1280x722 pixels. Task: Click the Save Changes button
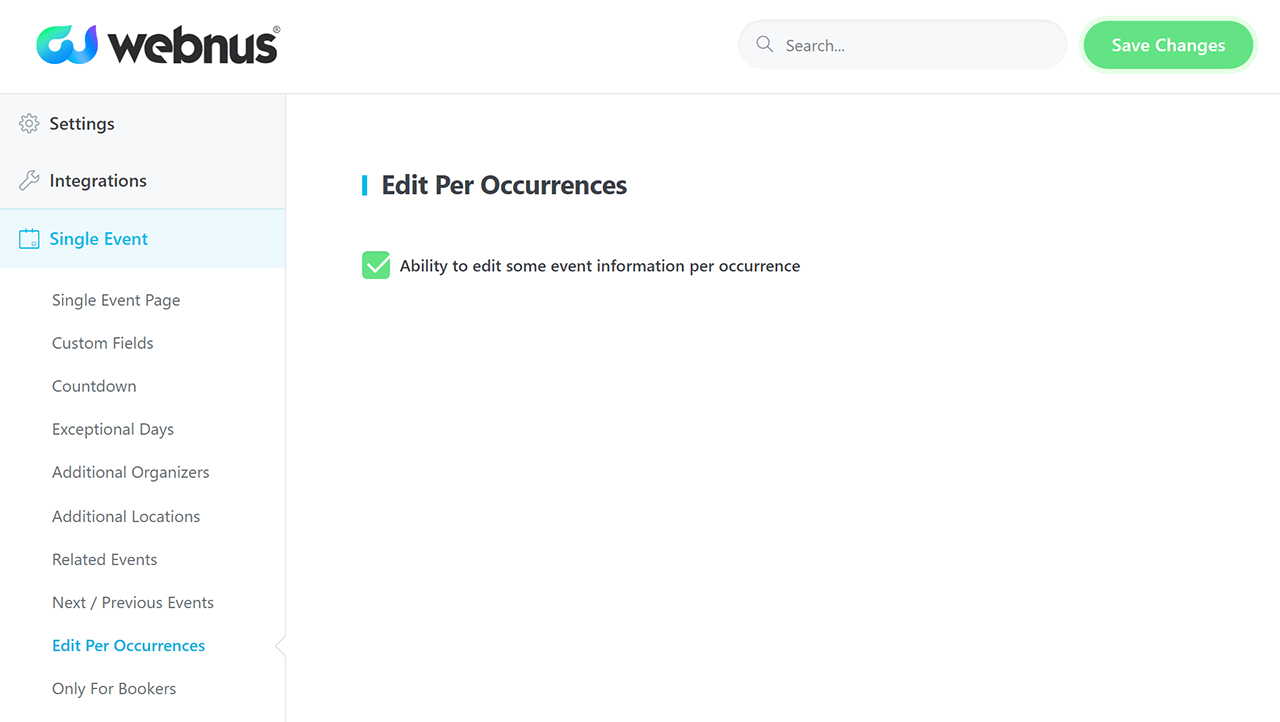[x=1168, y=45]
